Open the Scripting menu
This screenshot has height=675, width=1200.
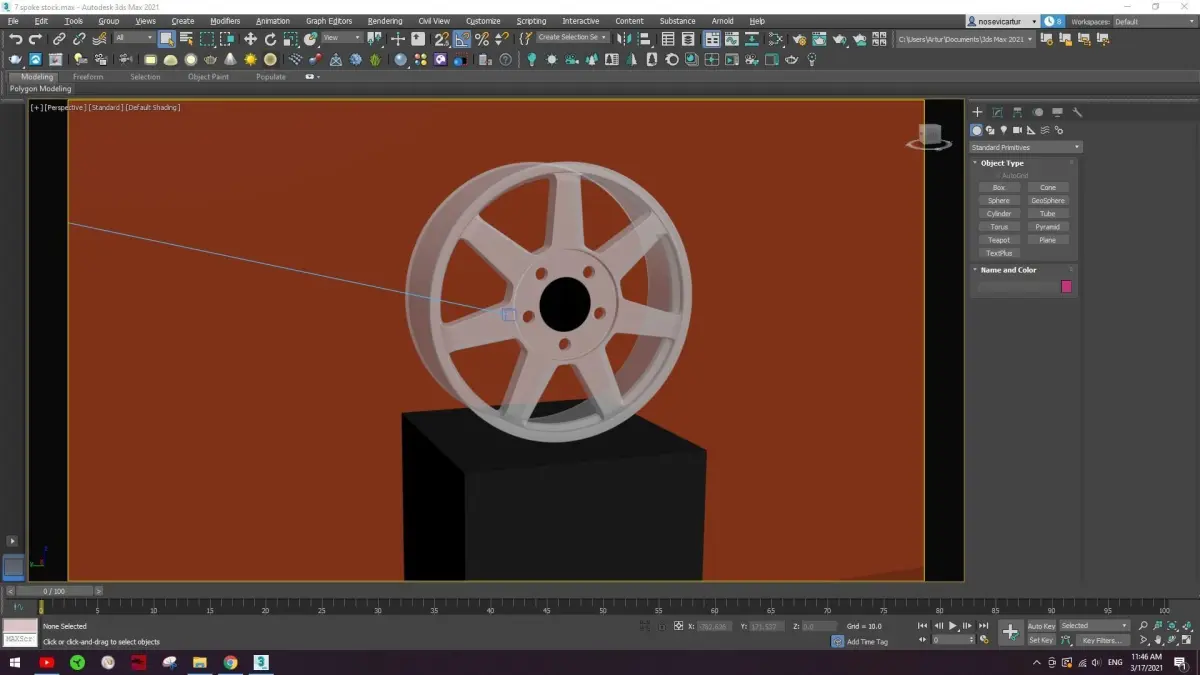tap(531, 21)
